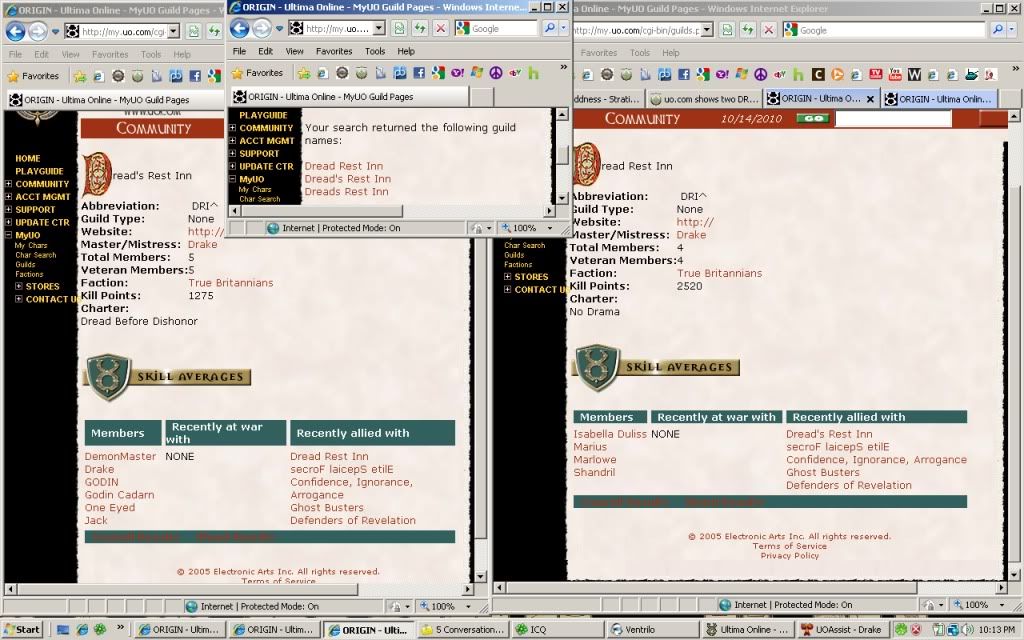Open UOAssist - Drake taskbar button

(842, 630)
